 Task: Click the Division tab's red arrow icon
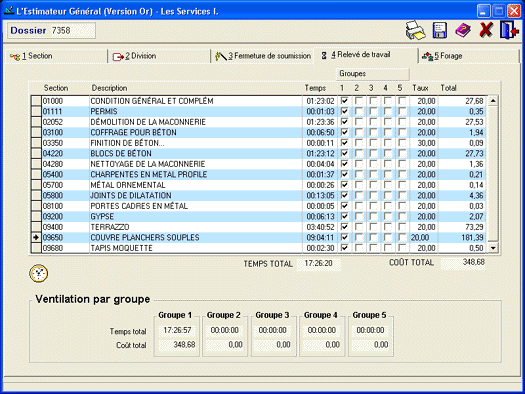tap(118, 57)
